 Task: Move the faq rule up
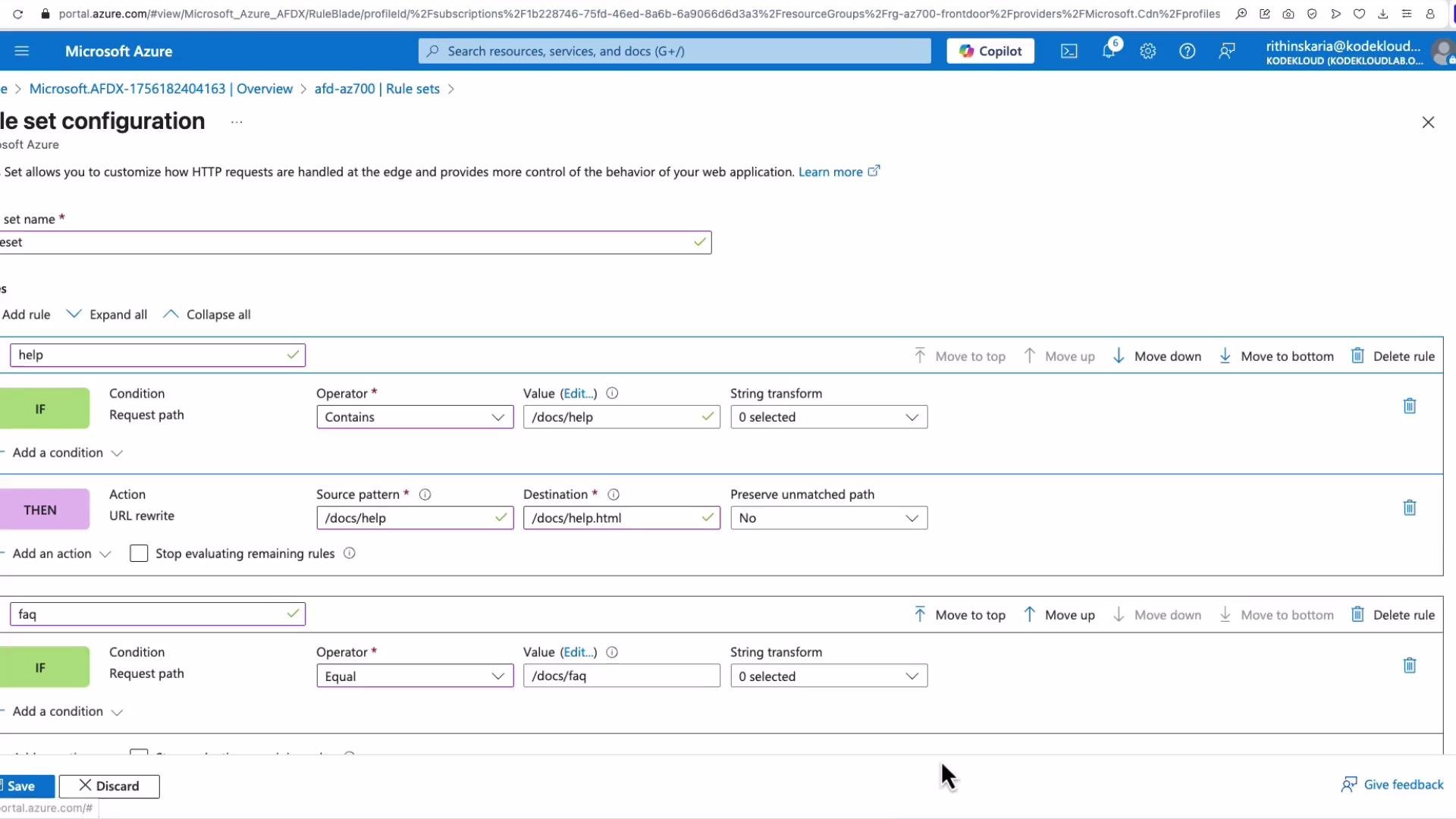pos(1059,614)
